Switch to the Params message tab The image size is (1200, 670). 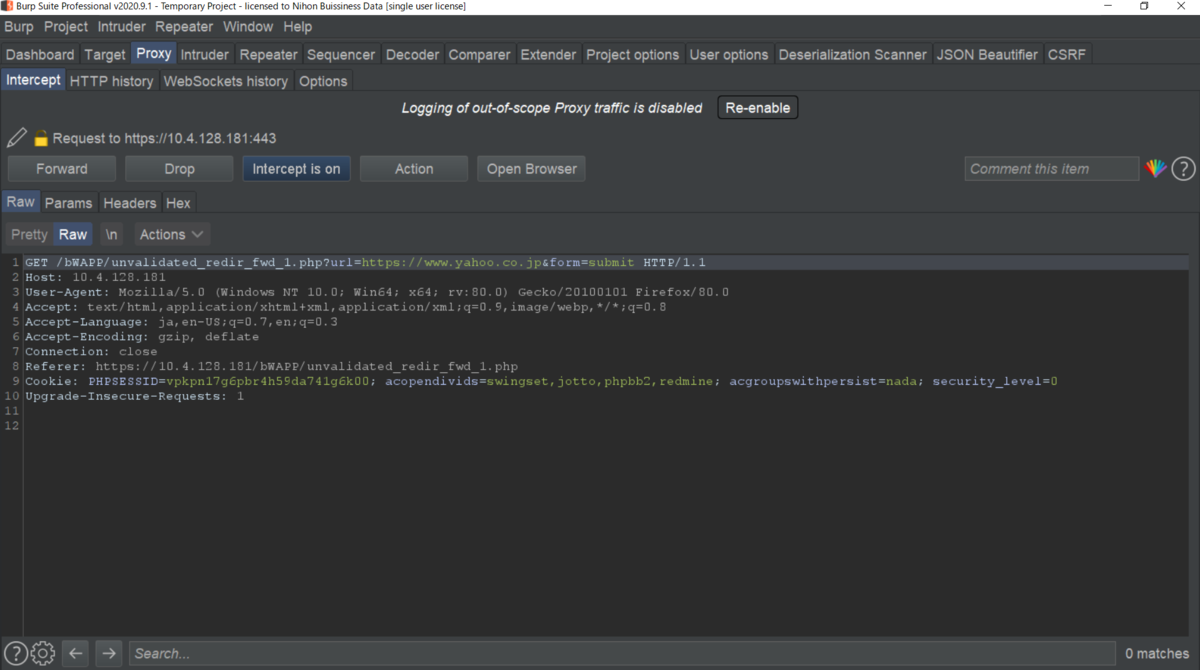tap(69, 203)
